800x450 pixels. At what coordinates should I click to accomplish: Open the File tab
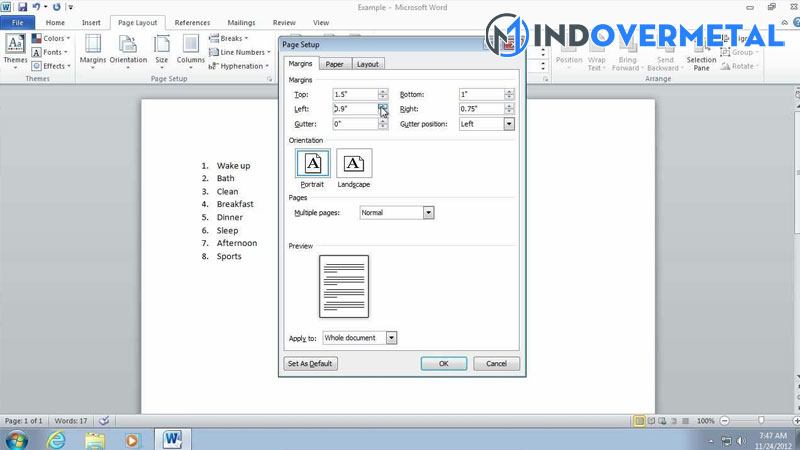pyautogui.click(x=17, y=22)
